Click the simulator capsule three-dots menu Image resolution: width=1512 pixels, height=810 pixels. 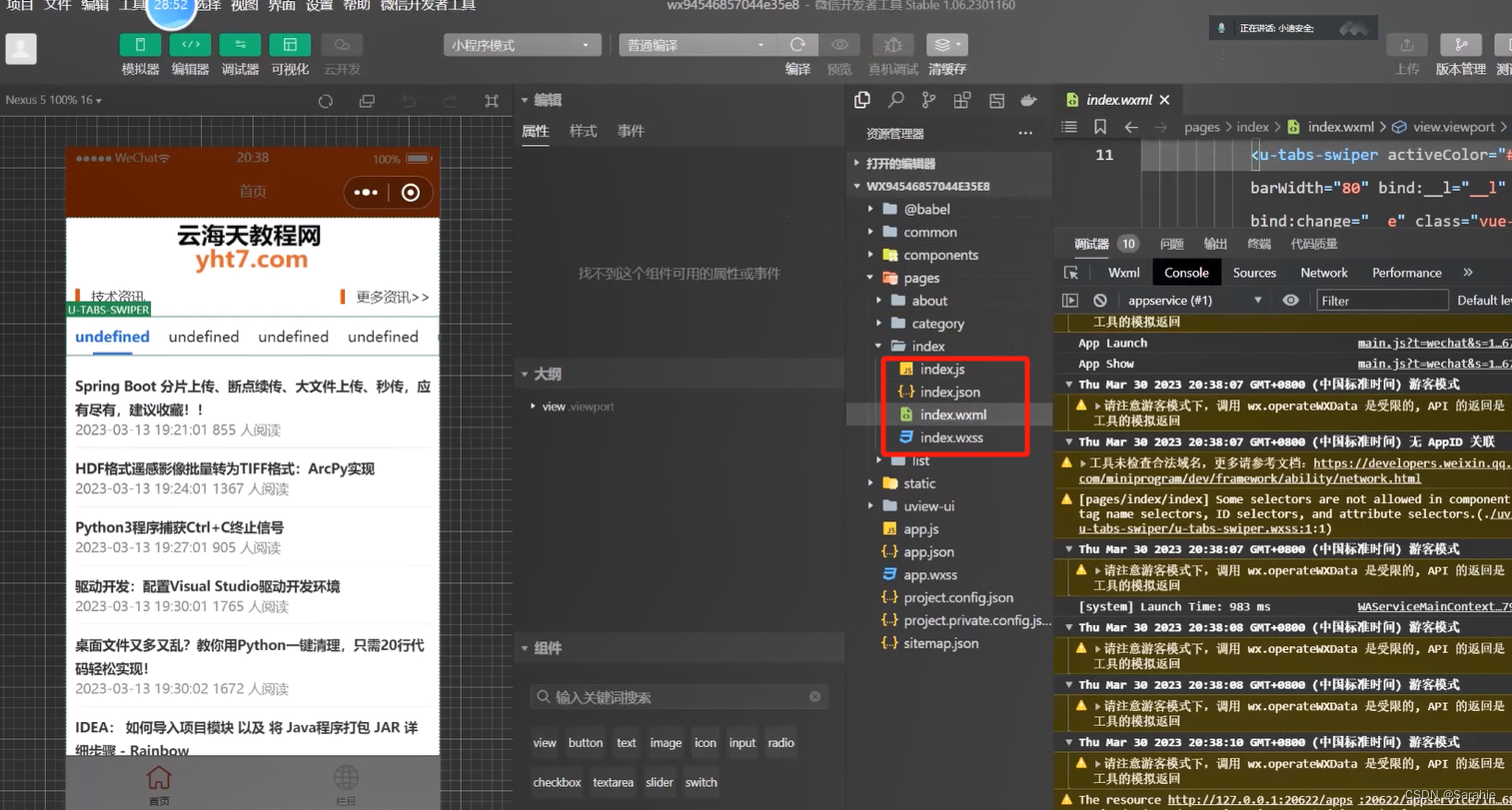(366, 193)
